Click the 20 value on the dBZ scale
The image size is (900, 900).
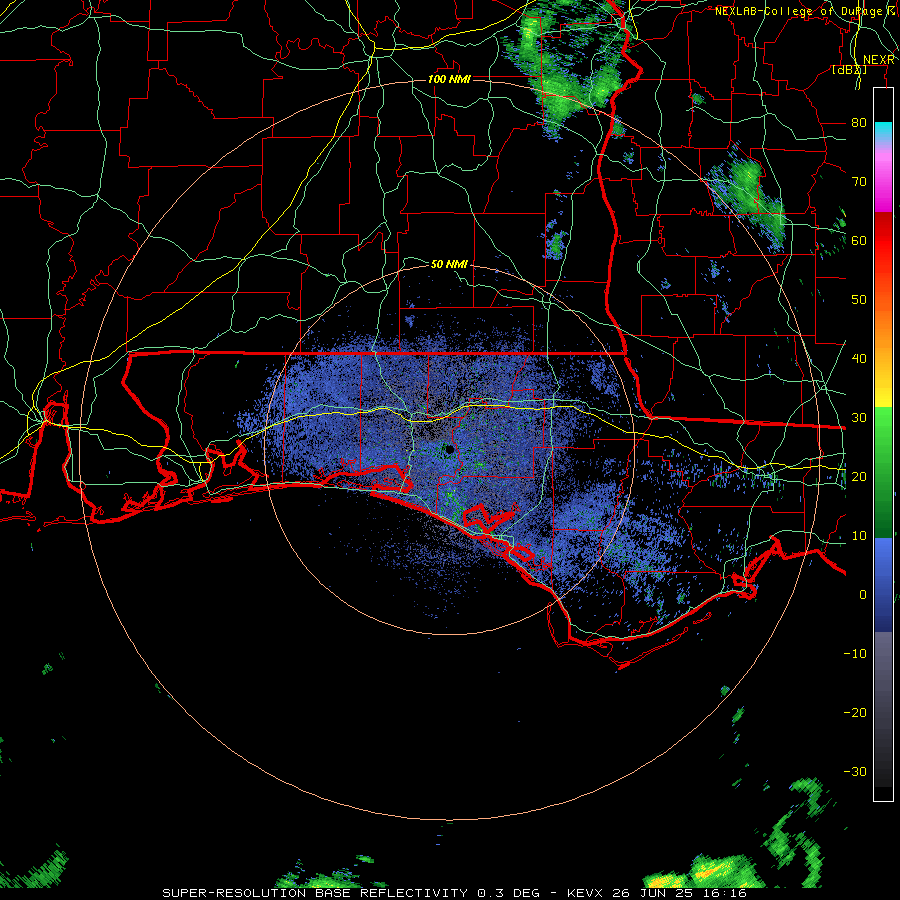pyautogui.click(x=859, y=476)
